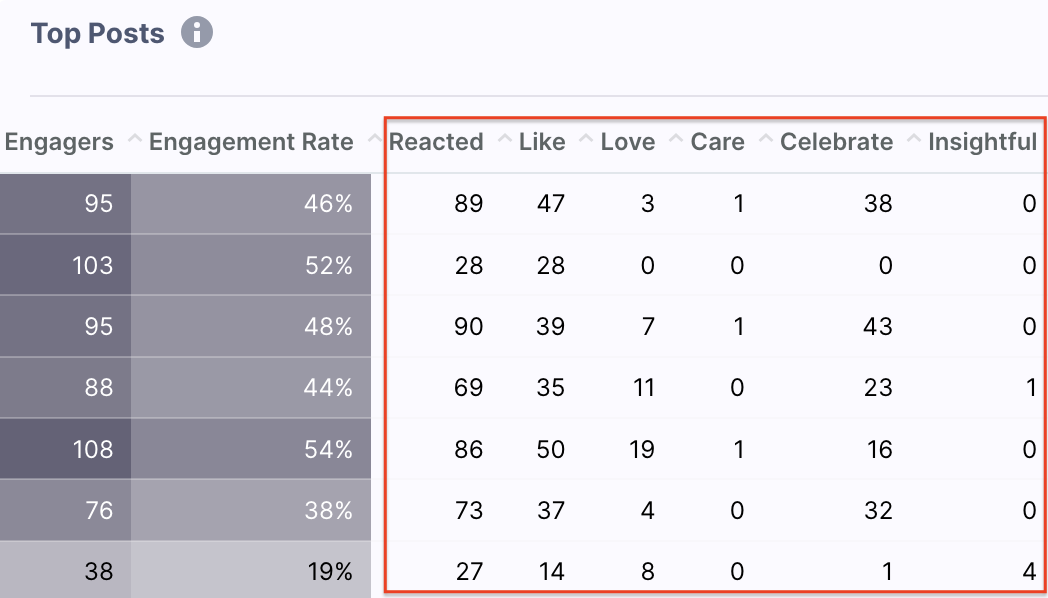Click sort caret left of Engagement Rate
The image size is (1048, 598).
point(135,138)
